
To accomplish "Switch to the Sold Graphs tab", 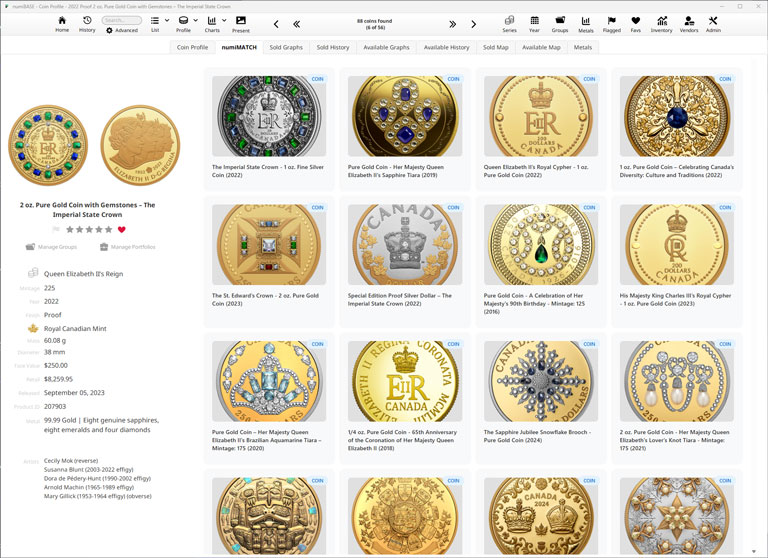I will [x=286, y=48].
